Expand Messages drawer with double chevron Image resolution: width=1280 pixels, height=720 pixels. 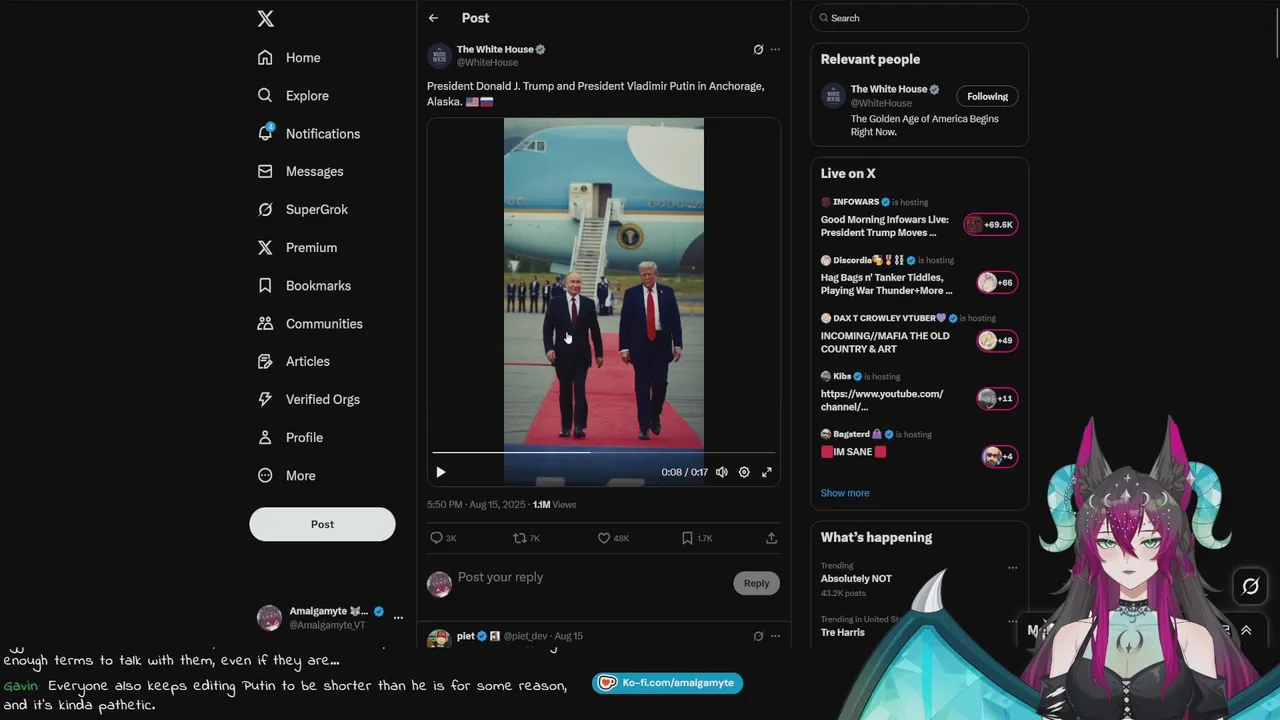(1246, 631)
